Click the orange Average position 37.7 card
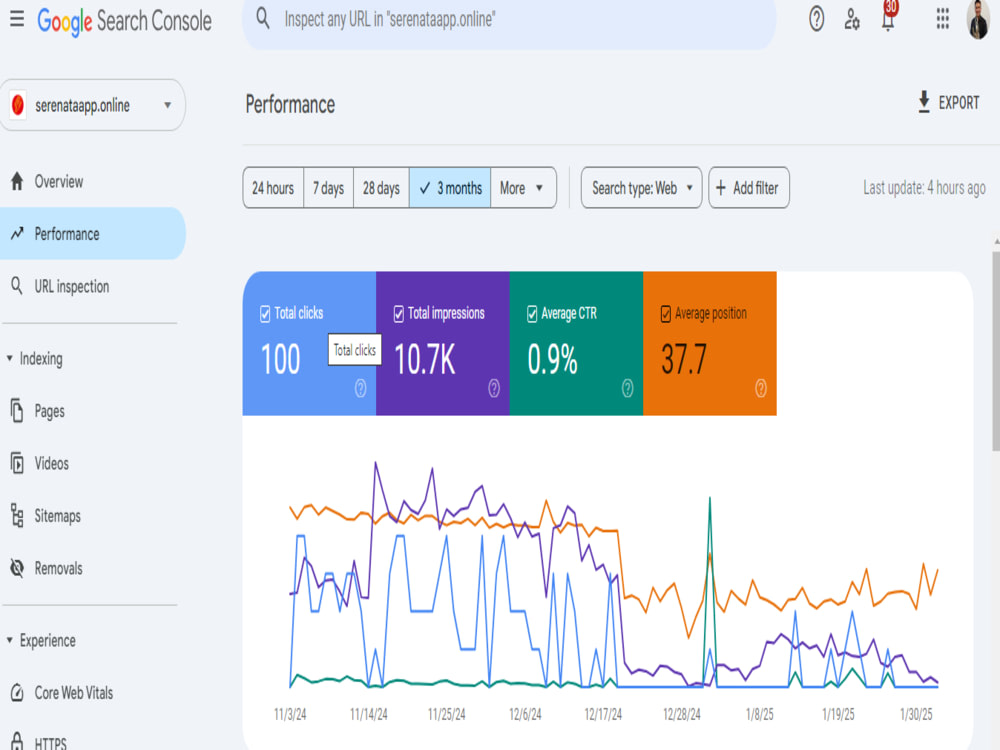 pyautogui.click(x=710, y=343)
